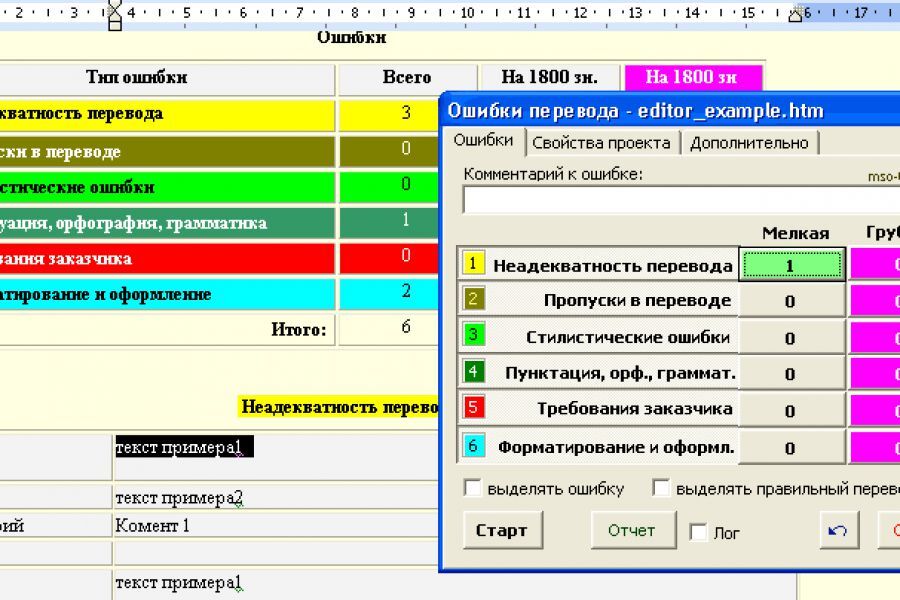The image size is (900, 600).
Task: Click Всего value 3 in yellow row
Action: (406, 113)
